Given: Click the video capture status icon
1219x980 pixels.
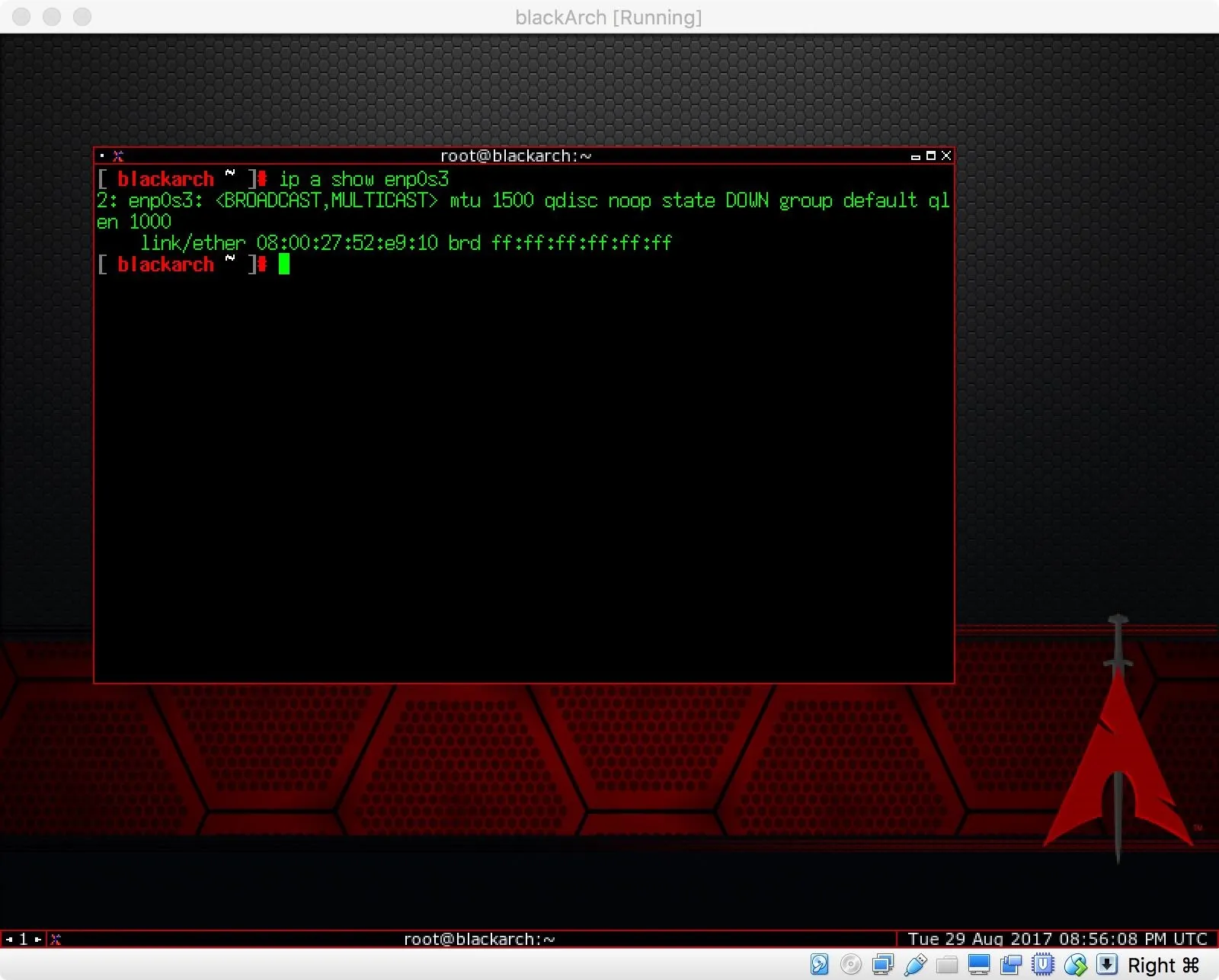Looking at the screenshot, I should [1011, 965].
